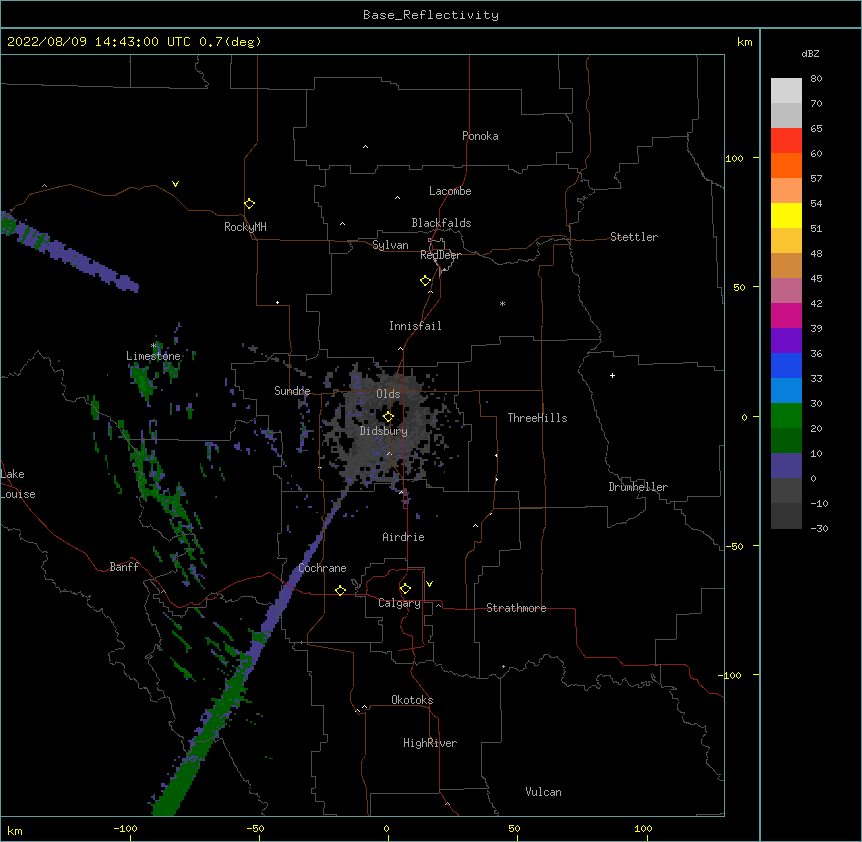Select the purple 36-39 dBZ legend swatch

pyautogui.click(x=786, y=341)
